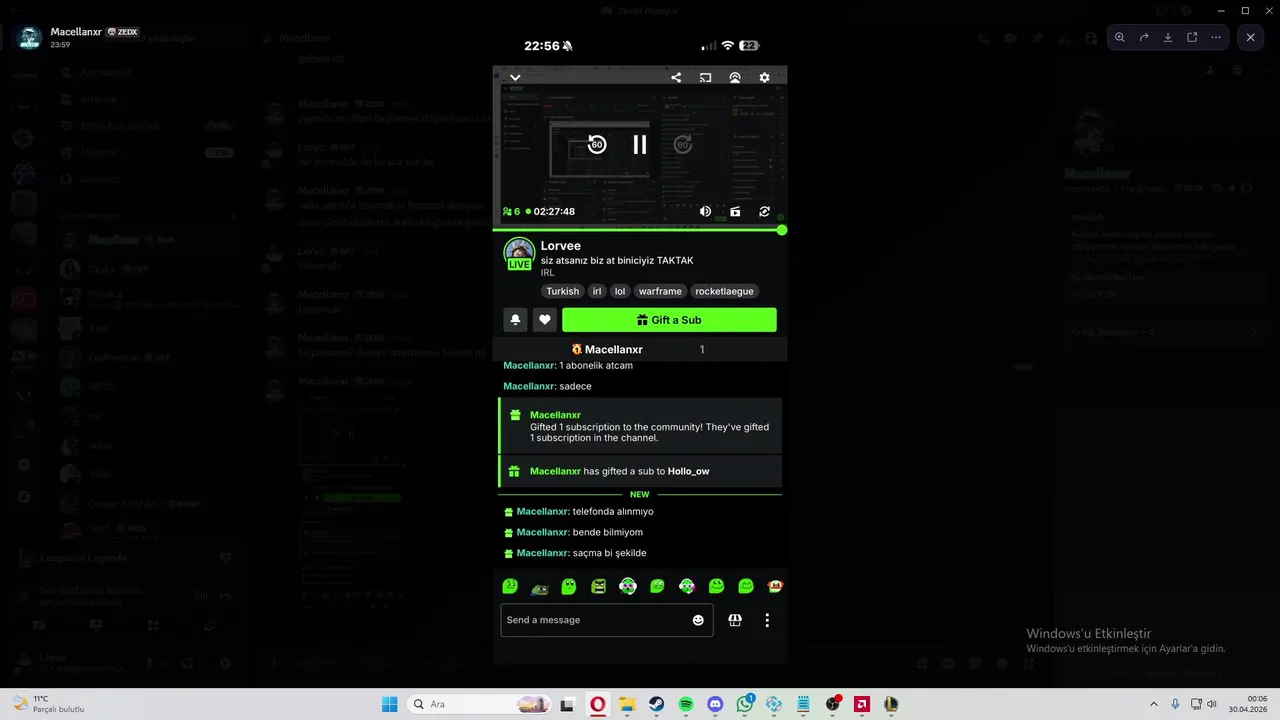1280x720 pixels.
Task: Open the chat three-dot options menu
Action: point(767,620)
